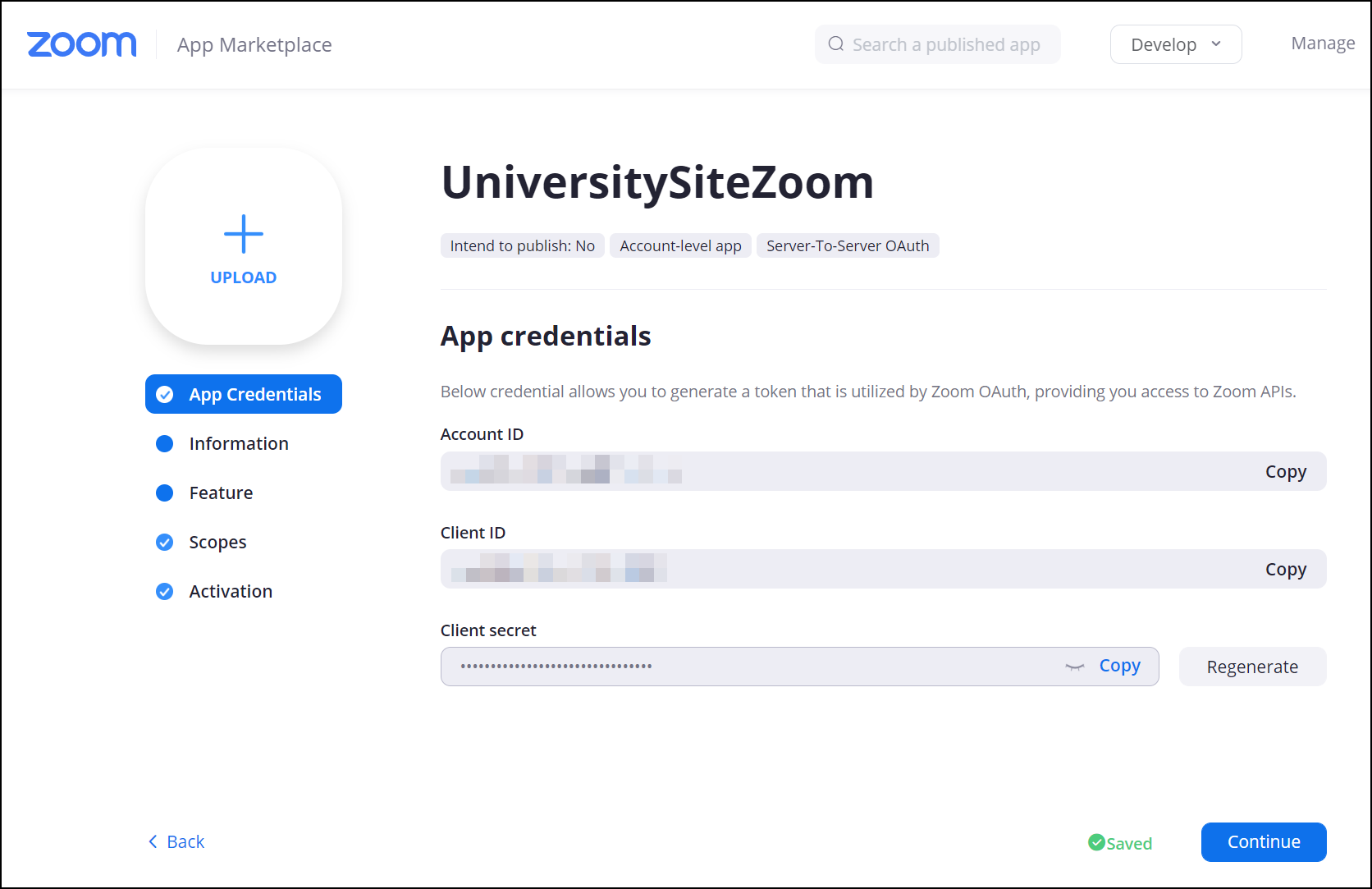
Task: Click the 'Account-level app' tag
Action: (x=680, y=245)
